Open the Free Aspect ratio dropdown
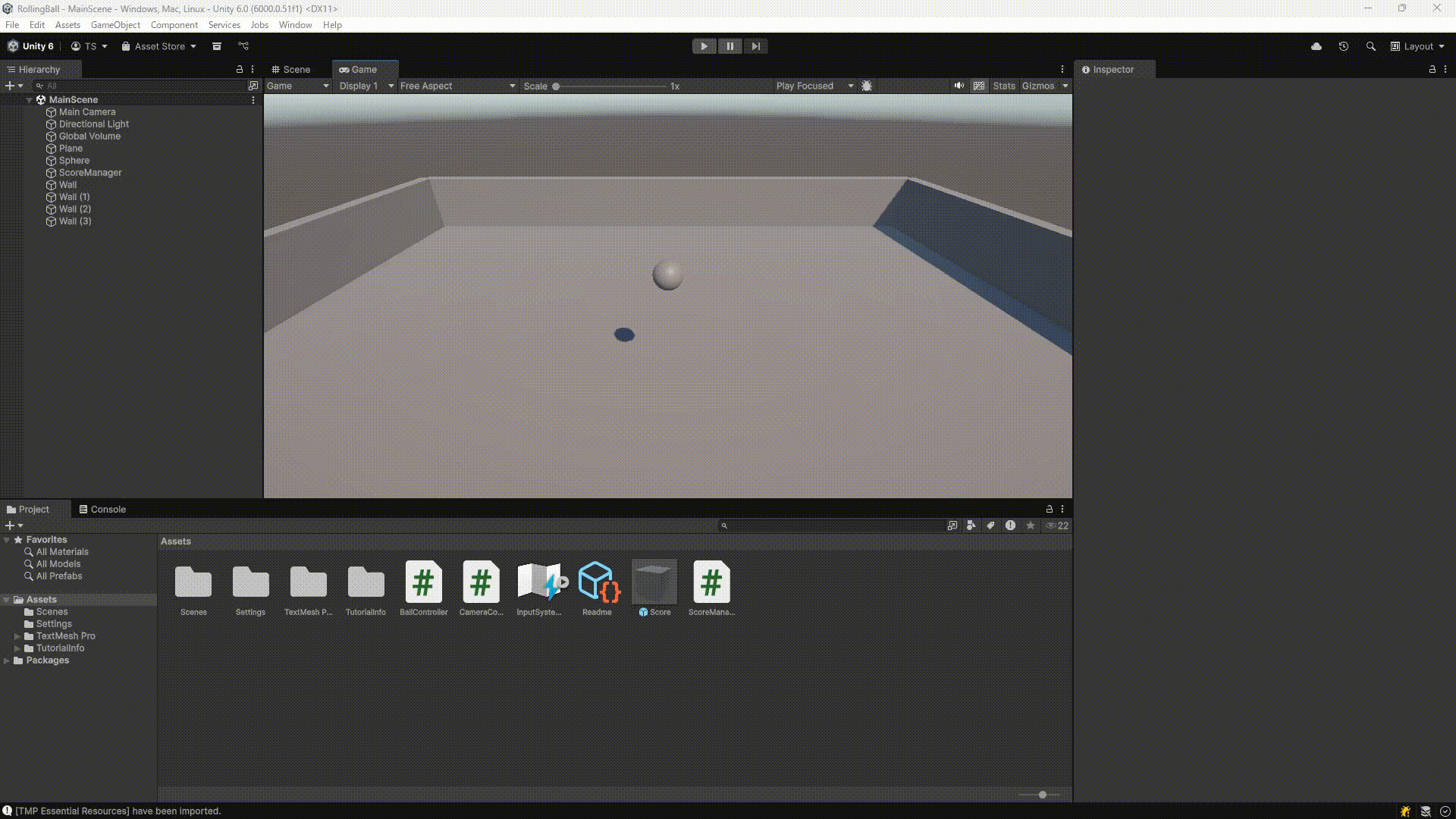Viewport: 1456px width, 819px height. 455,86
